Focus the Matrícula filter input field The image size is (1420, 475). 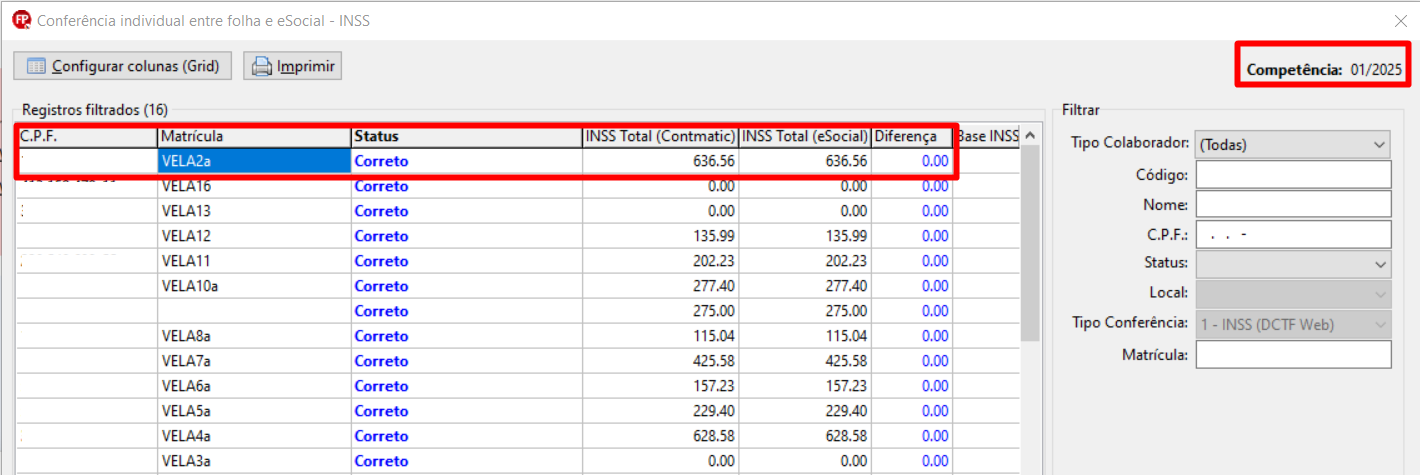tap(1293, 354)
